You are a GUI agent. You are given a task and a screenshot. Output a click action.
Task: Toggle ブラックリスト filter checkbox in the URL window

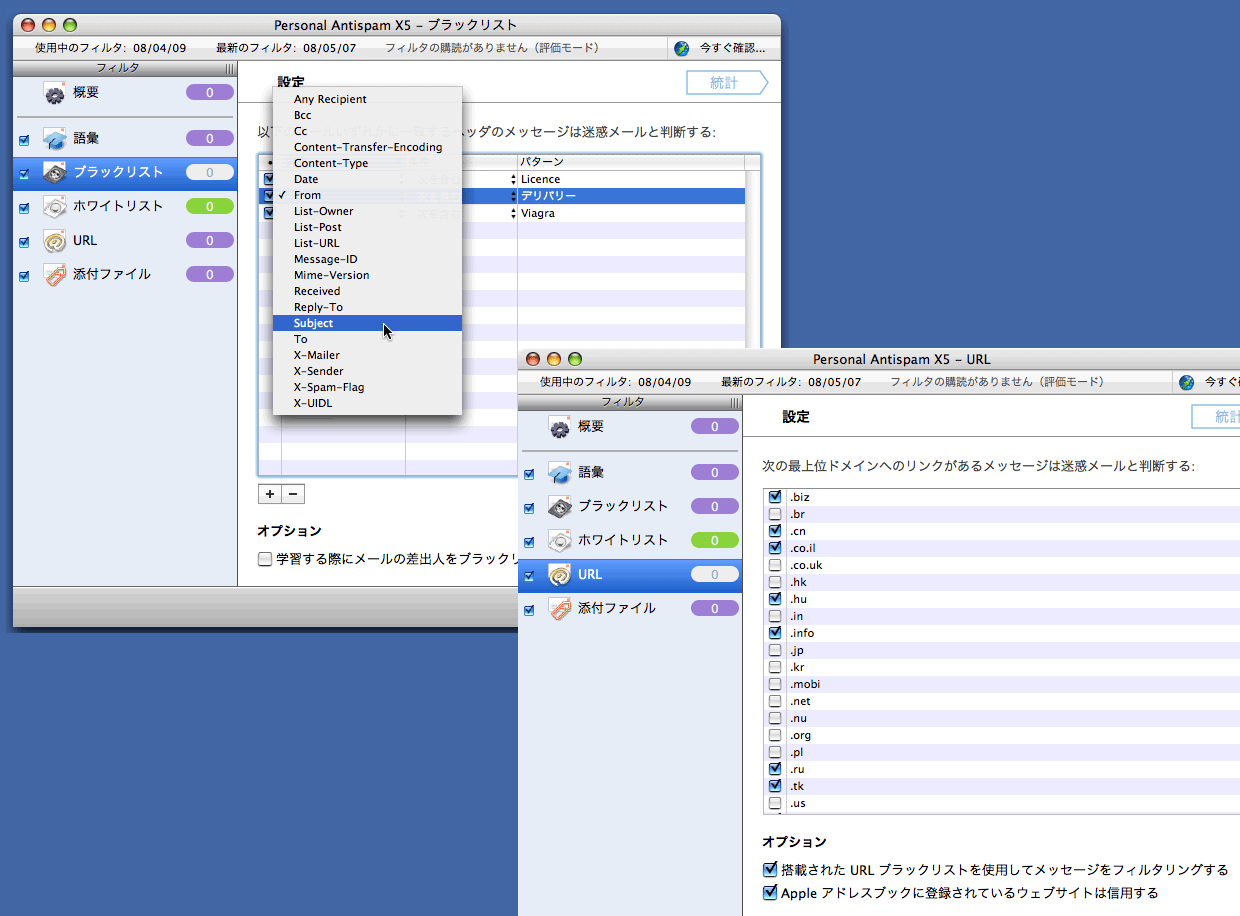pos(529,508)
